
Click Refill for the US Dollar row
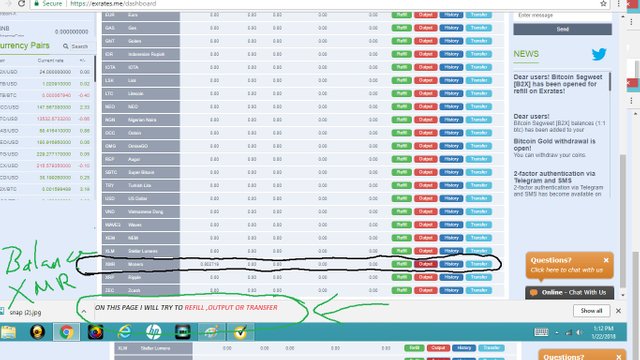click(x=402, y=198)
